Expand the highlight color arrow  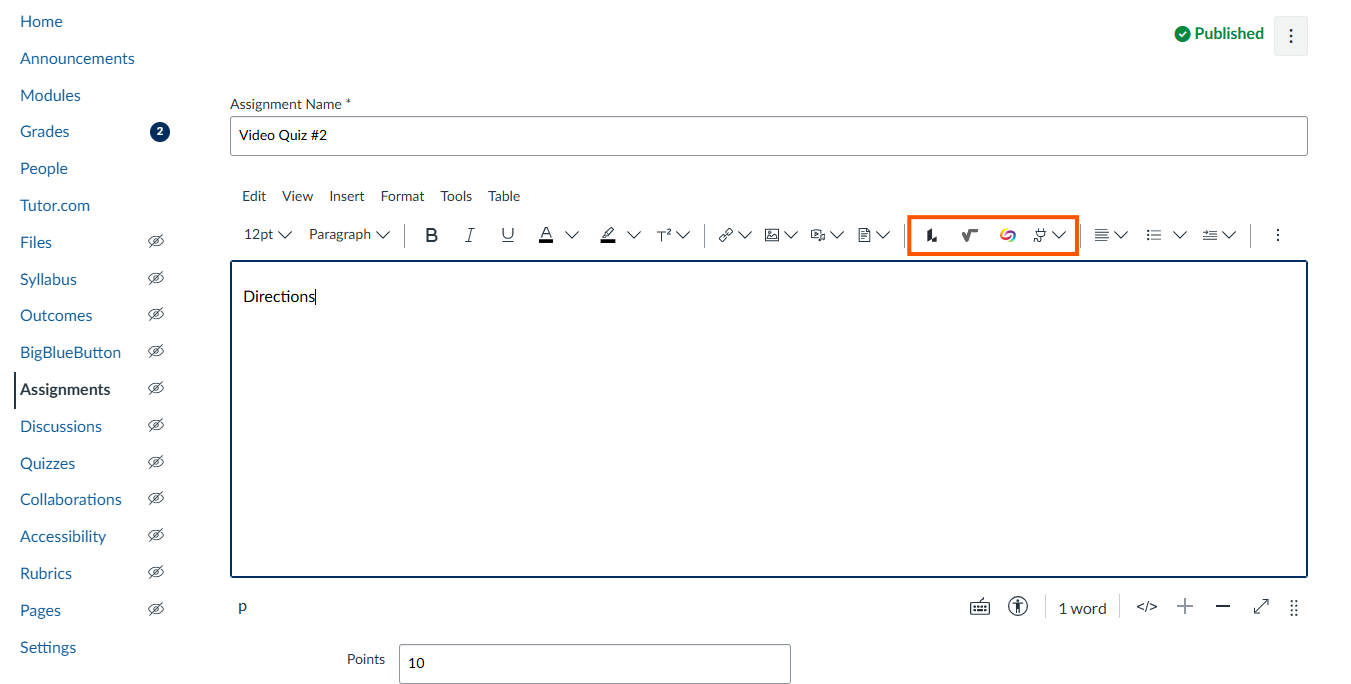[634, 235]
